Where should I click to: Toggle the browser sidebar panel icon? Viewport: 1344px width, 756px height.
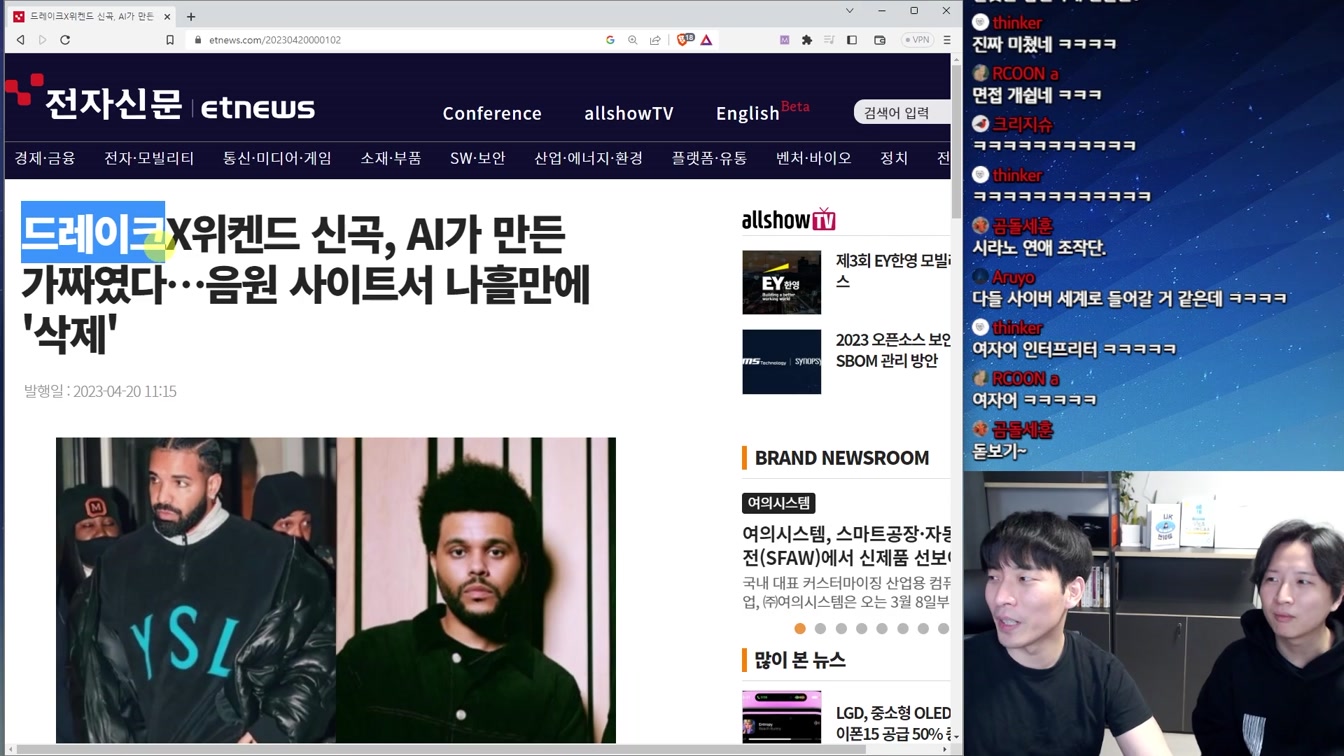click(x=852, y=40)
